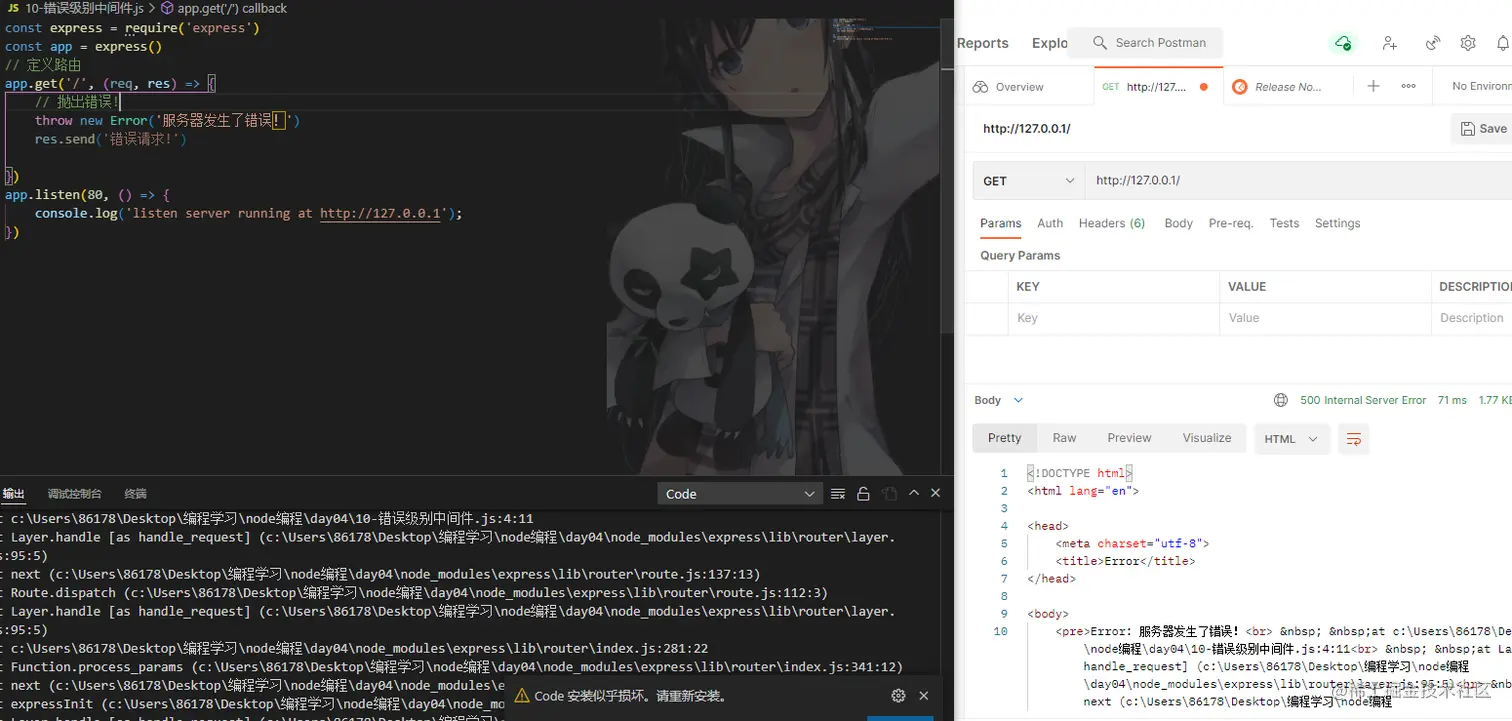1512x721 pixels.
Task: Open the Explore section in Postman header
Action: point(1050,43)
